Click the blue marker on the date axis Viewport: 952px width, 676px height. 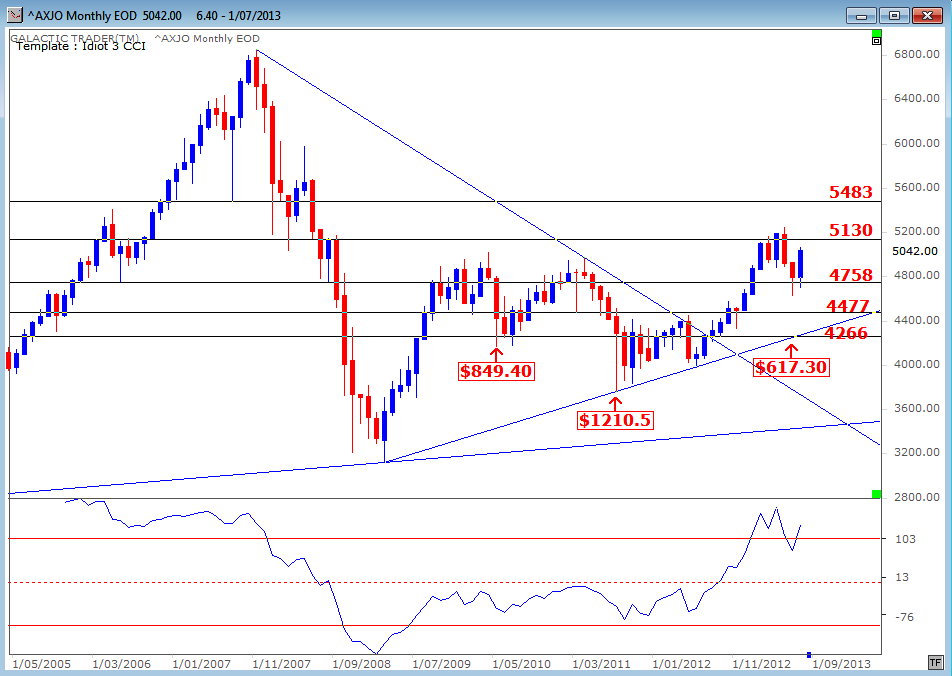pyautogui.click(x=809, y=655)
